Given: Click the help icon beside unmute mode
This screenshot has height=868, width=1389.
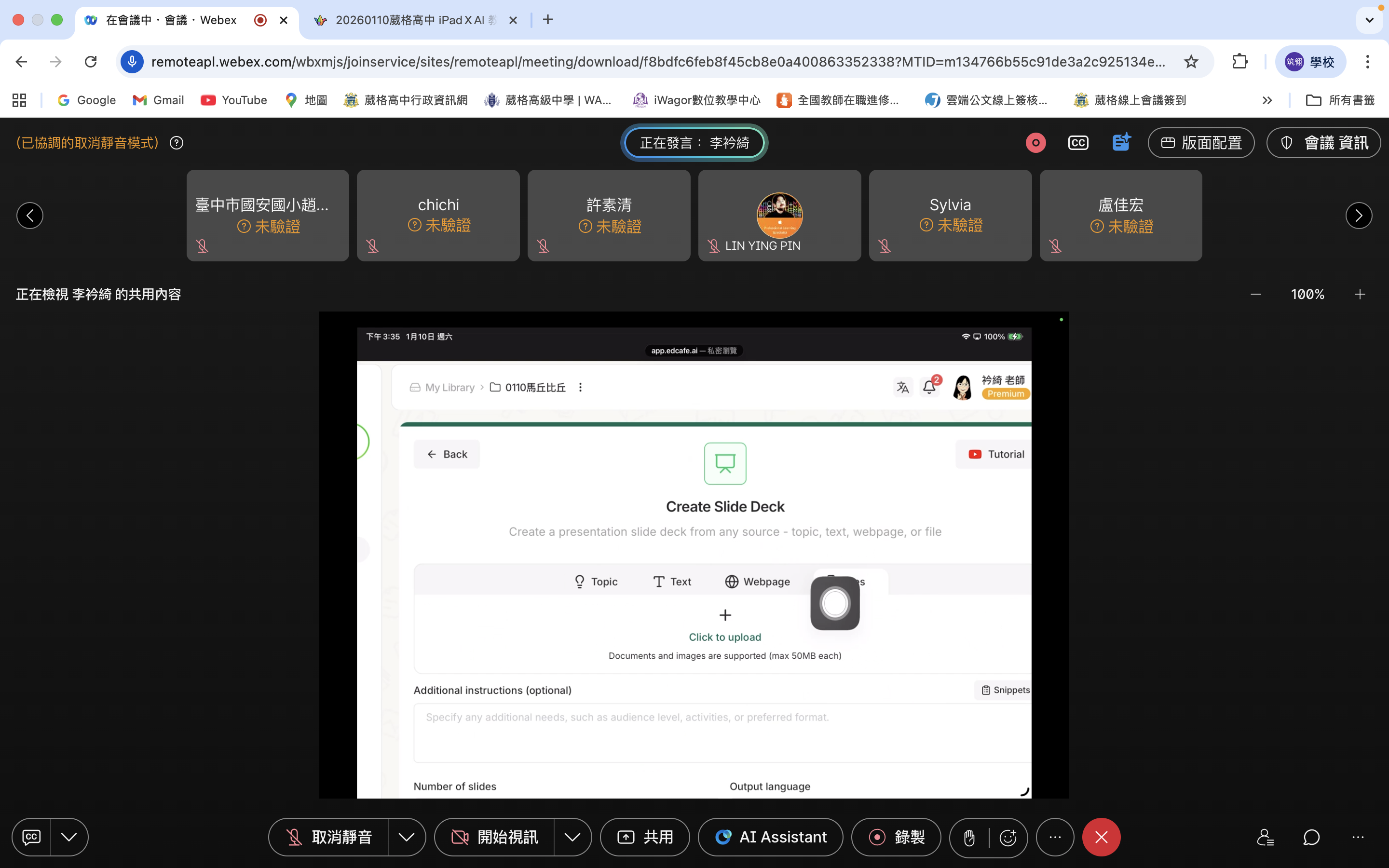Looking at the screenshot, I should (x=177, y=143).
